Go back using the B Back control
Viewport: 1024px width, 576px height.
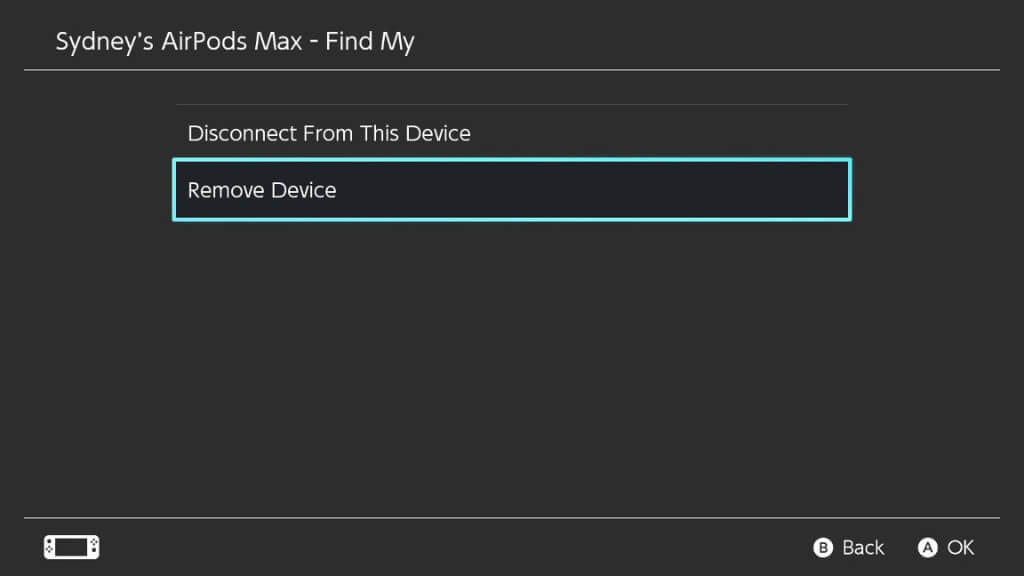point(849,547)
